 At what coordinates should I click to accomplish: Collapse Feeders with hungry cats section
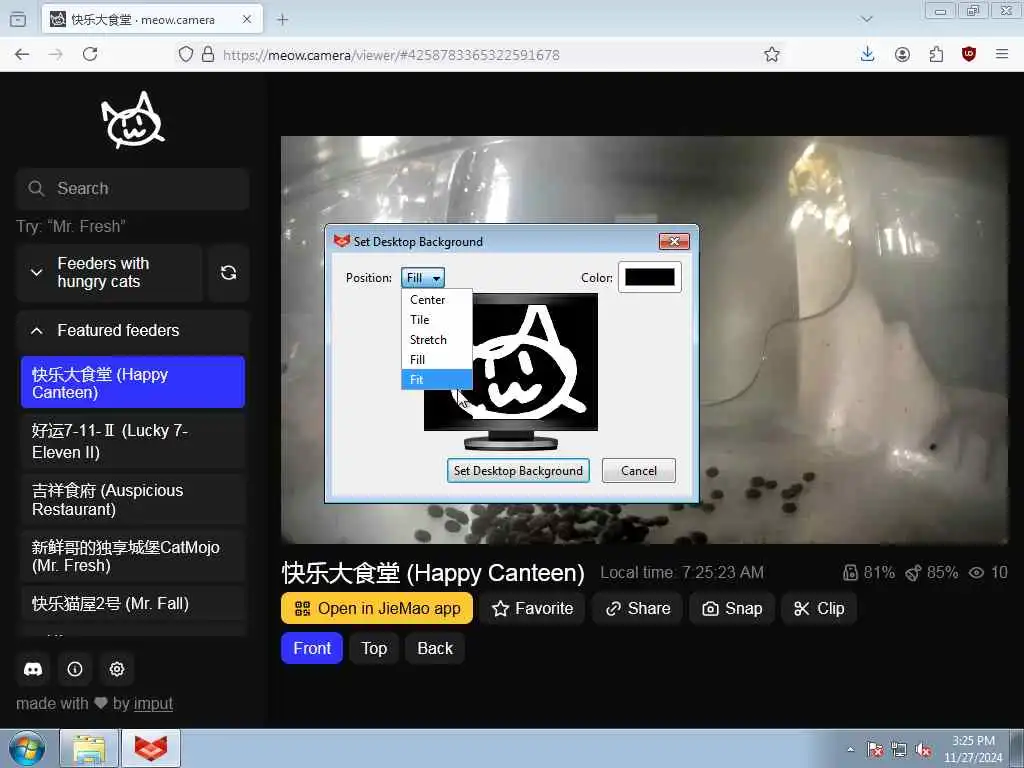click(x=109, y=272)
